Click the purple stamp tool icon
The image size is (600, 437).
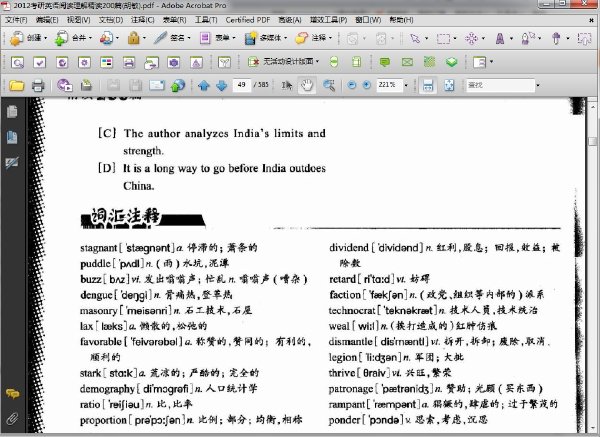(x=500, y=38)
